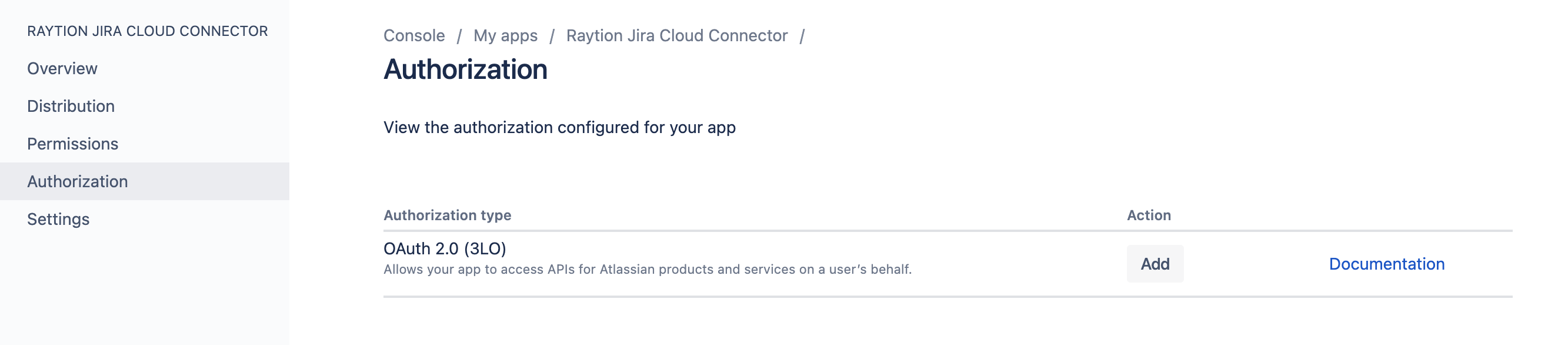Click the Console breadcrumb link

[x=413, y=35]
